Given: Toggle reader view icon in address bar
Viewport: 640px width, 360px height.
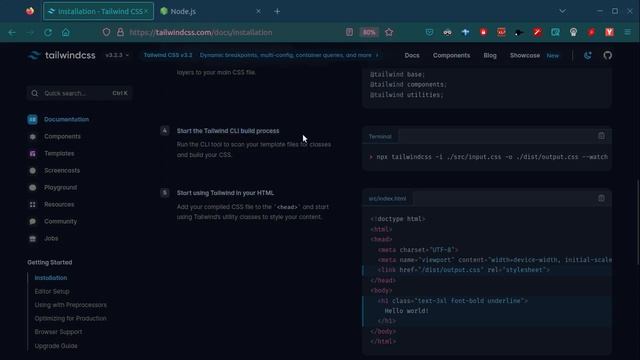Looking at the screenshot, I should tap(349, 32).
